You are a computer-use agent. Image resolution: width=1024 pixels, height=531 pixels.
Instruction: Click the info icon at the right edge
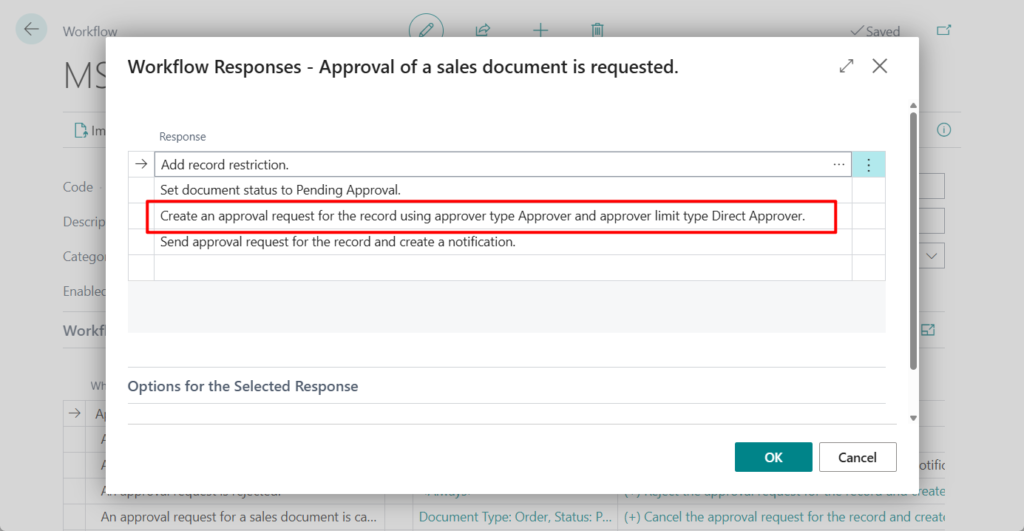943,130
